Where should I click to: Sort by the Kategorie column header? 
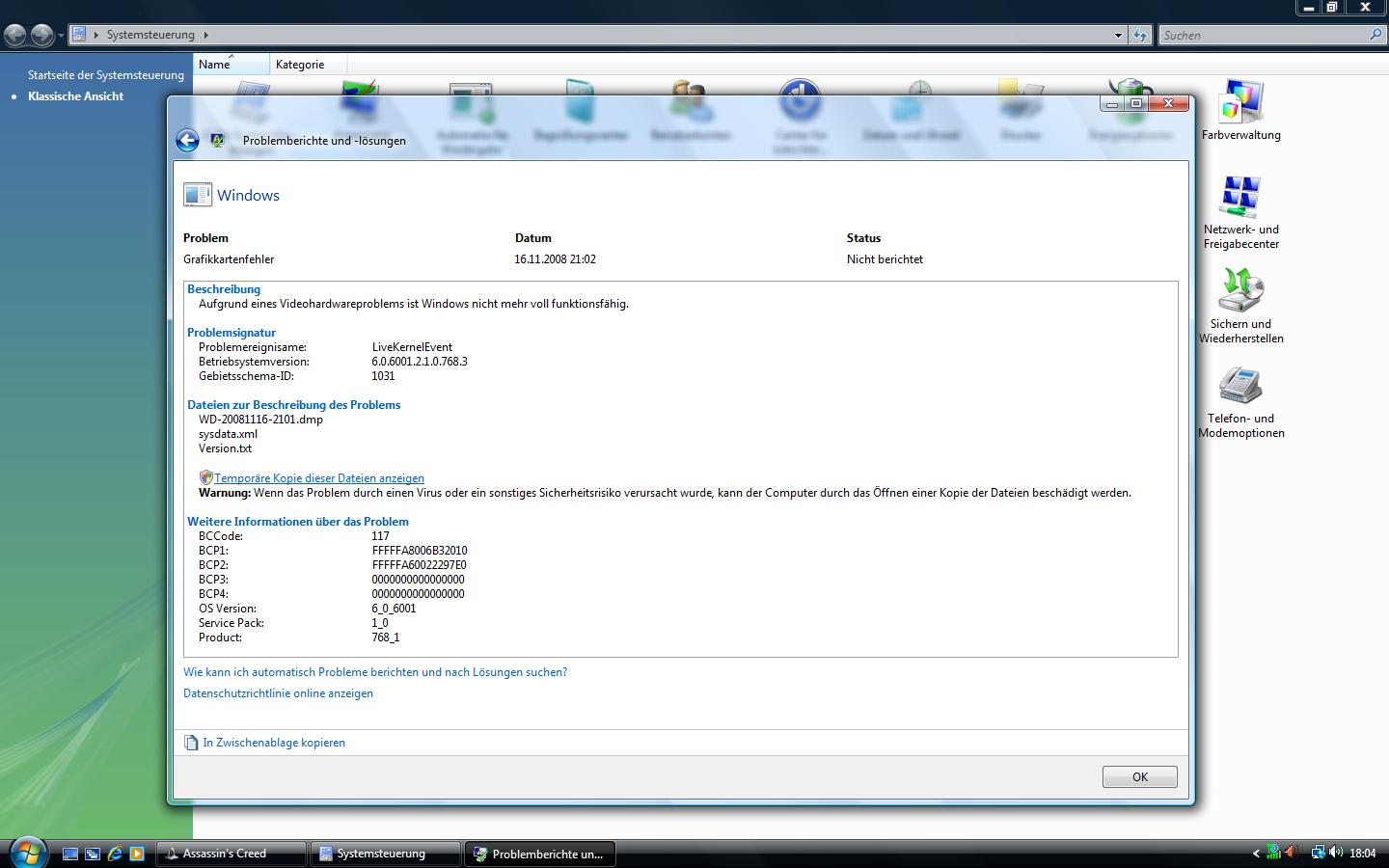pos(308,65)
